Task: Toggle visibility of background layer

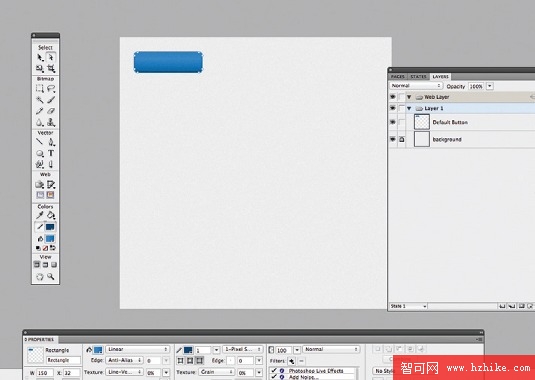Action: click(393, 139)
